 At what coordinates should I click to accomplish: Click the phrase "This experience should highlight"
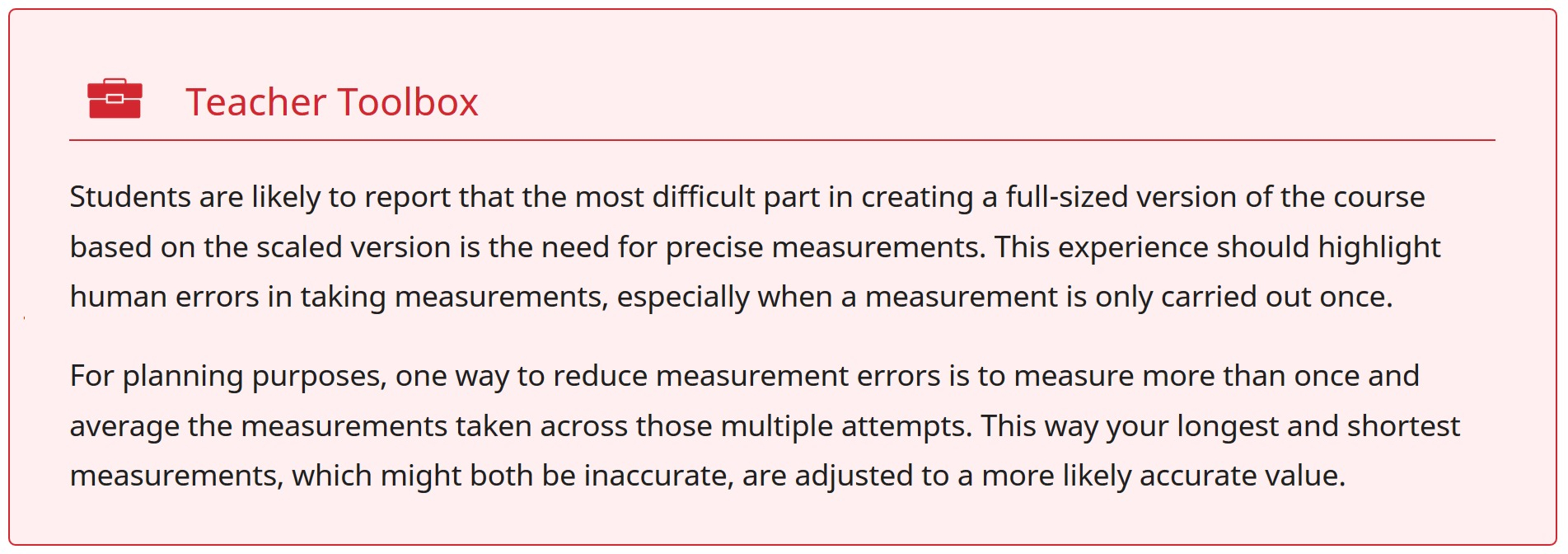[x=1217, y=247]
